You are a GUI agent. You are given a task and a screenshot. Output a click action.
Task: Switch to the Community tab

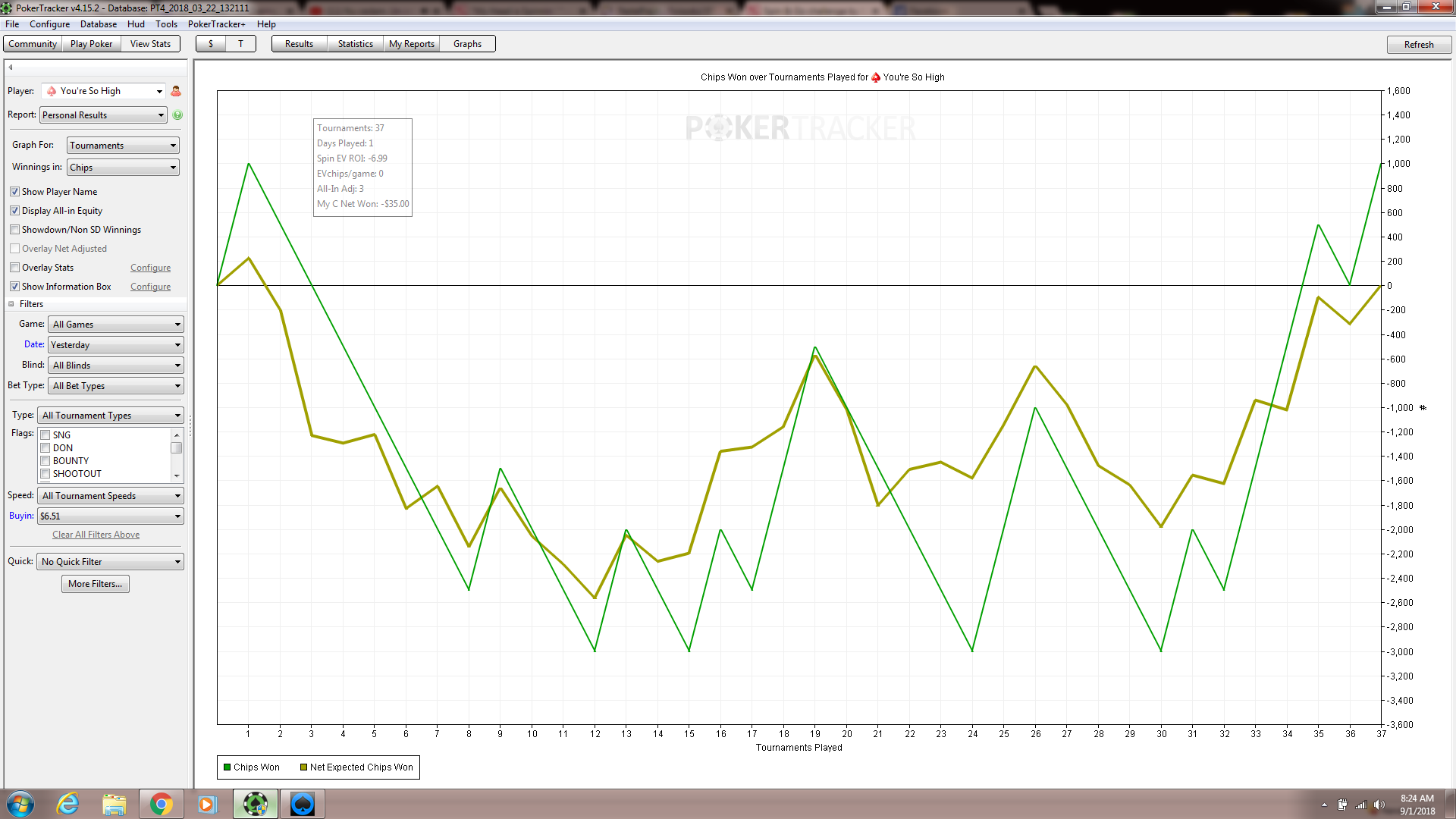(x=33, y=44)
